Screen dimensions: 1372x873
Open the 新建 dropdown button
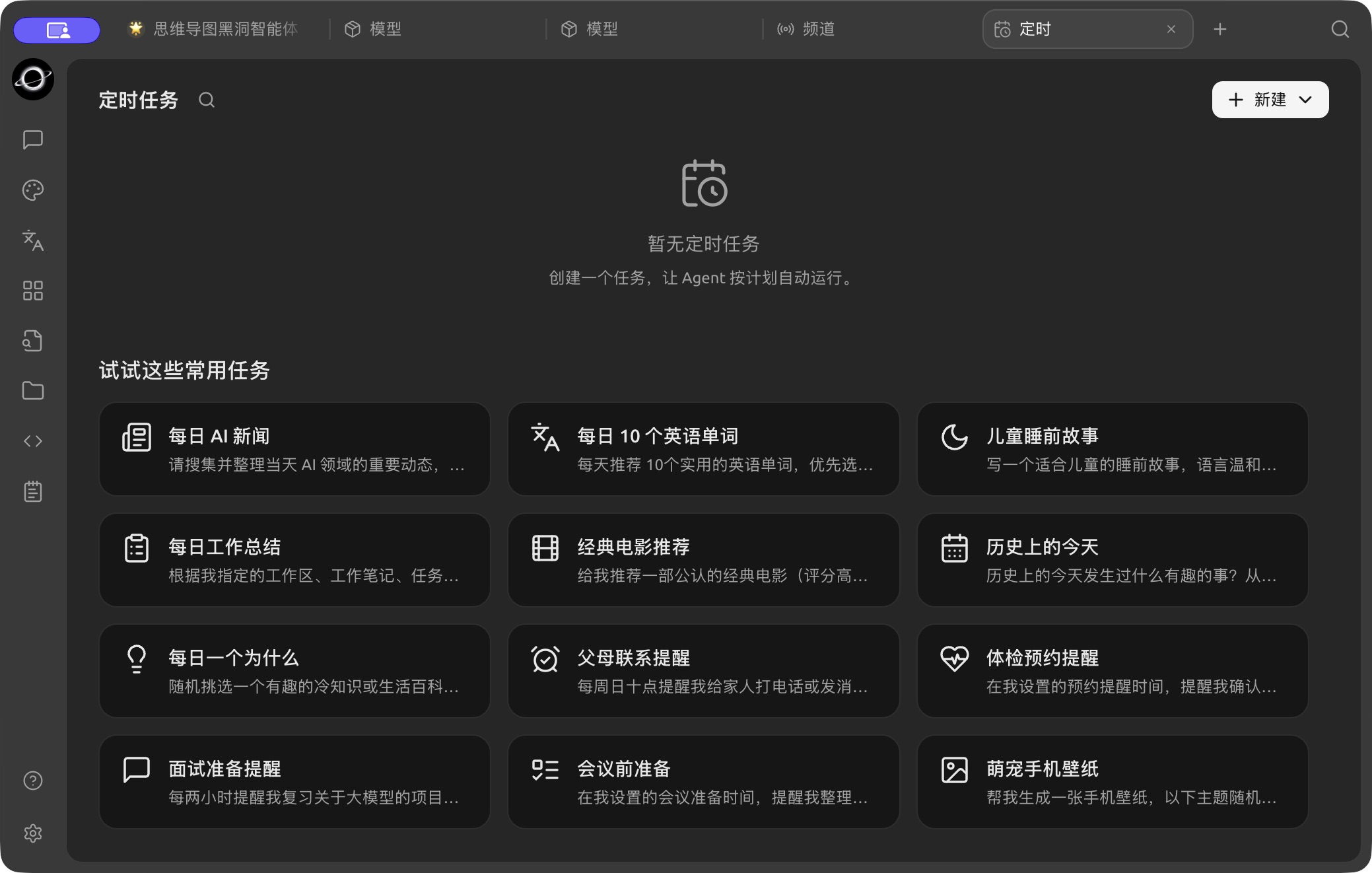click(1270, 100)
